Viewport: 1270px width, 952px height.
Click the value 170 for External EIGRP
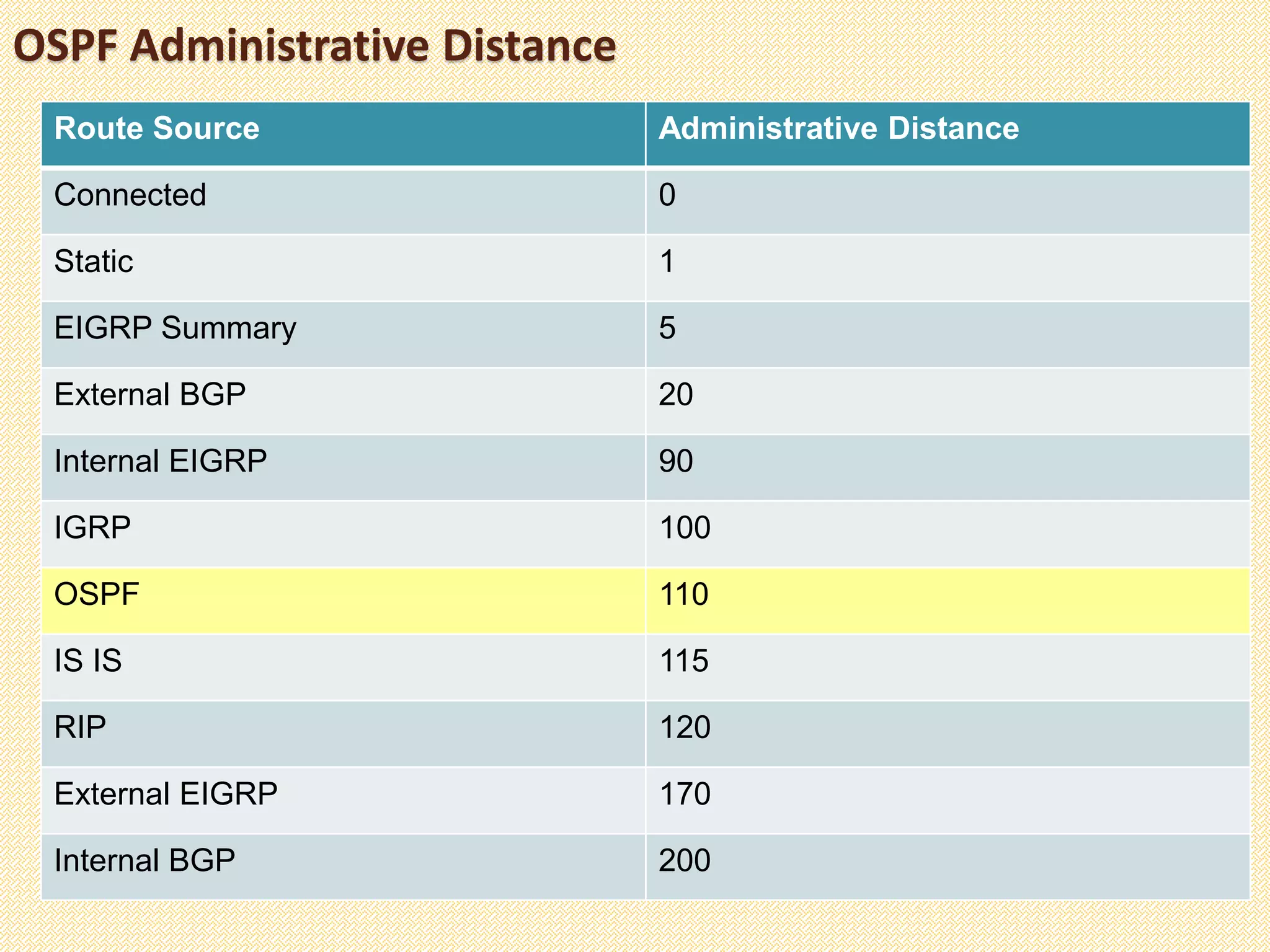click(685, 794)
